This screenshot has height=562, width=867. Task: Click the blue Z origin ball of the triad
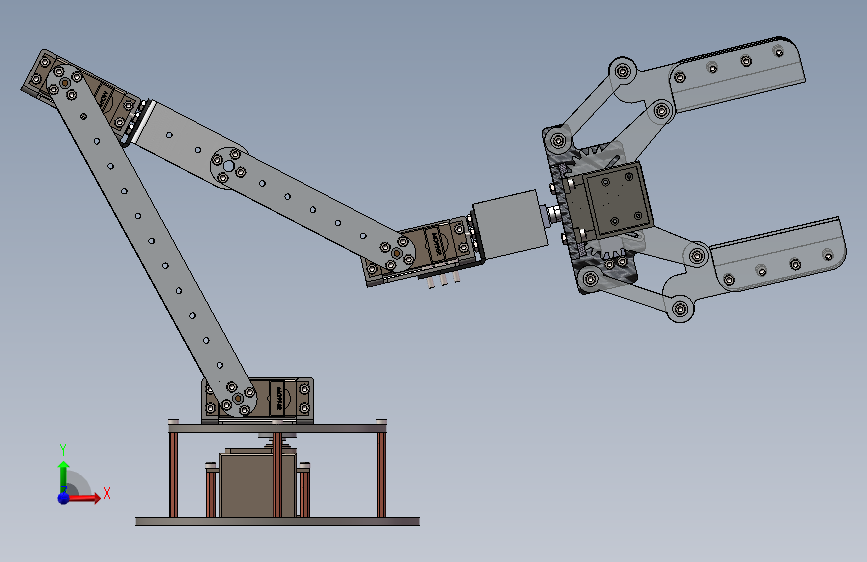coord(64,498)
